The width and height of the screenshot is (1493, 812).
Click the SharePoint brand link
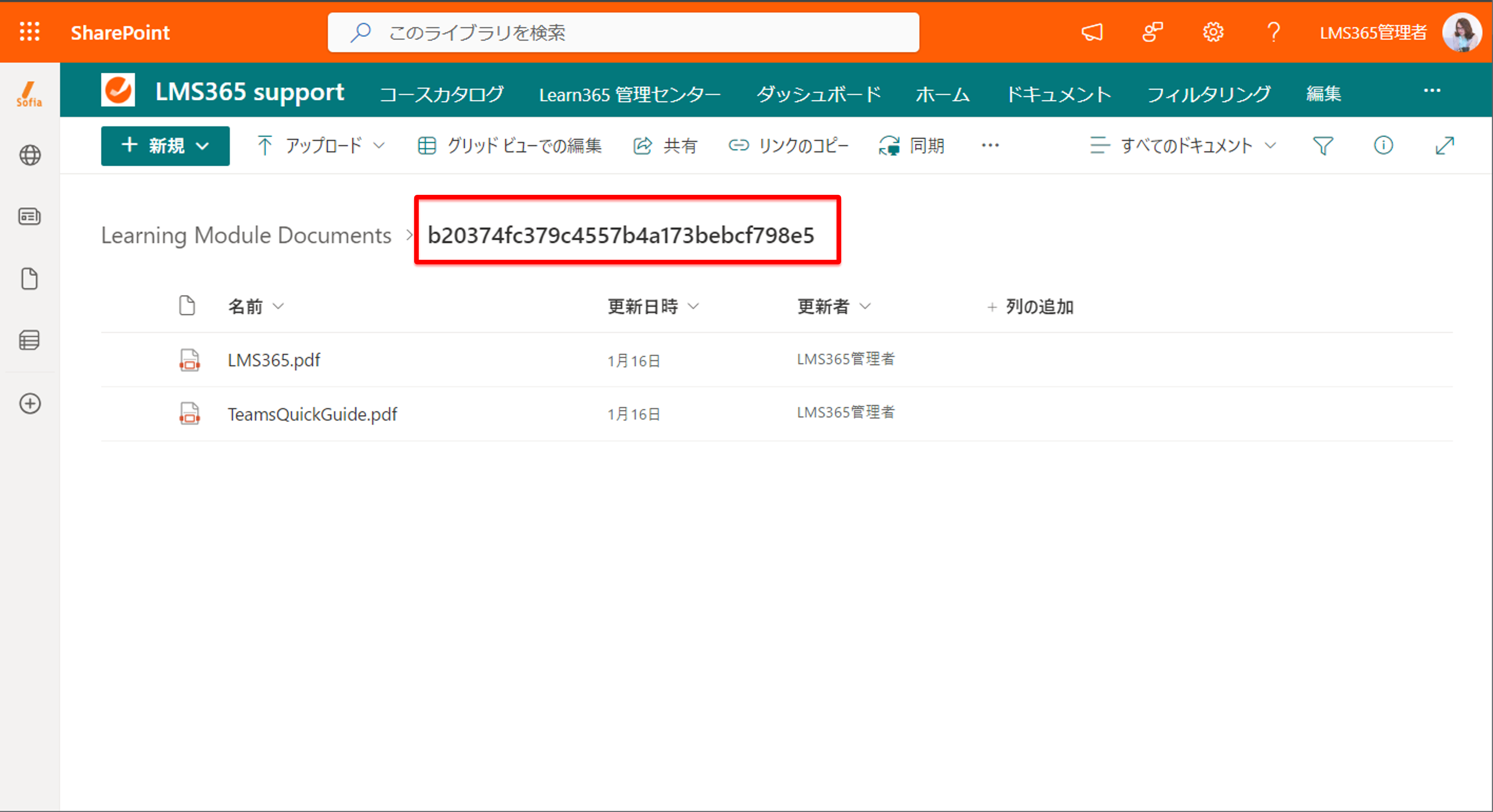click(120, 32)
